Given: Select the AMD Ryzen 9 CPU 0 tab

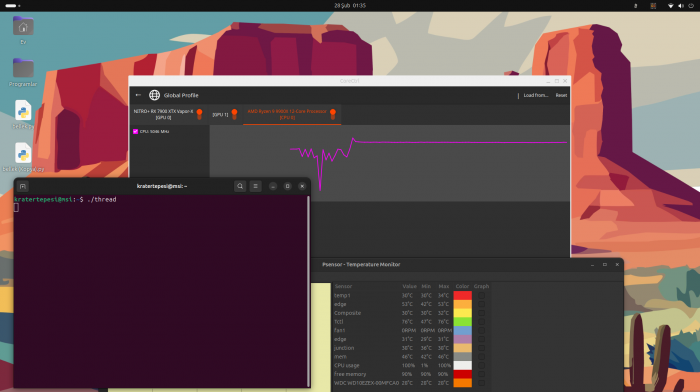Looking at the screenshot, I should 292,114.
